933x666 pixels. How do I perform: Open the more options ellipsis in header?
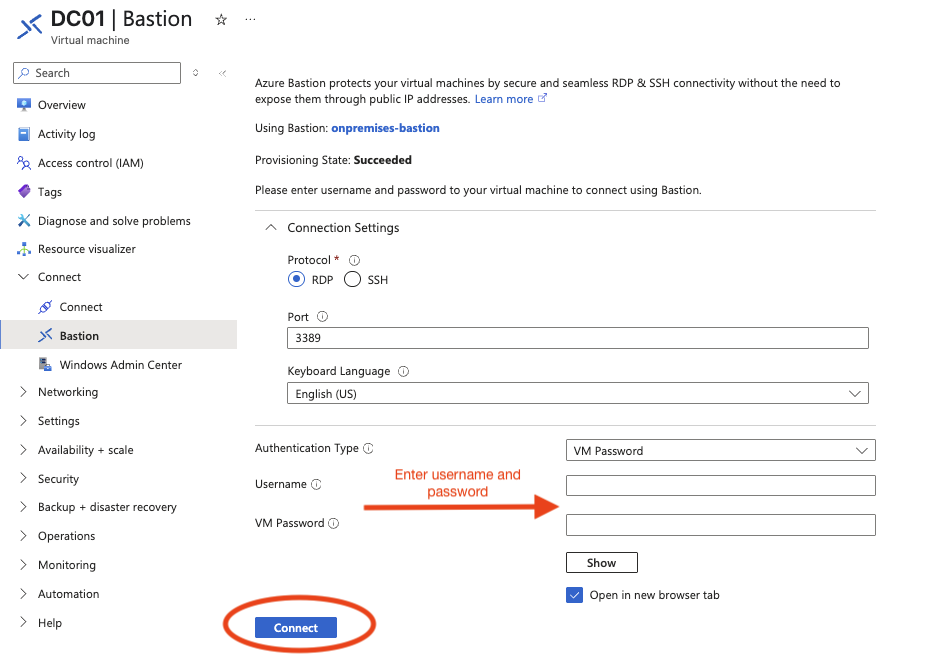coord(251,20)
